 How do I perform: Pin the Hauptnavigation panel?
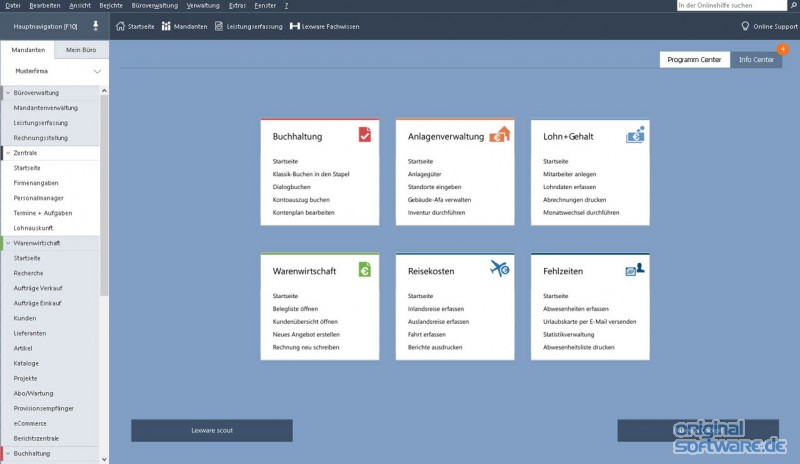click(x=95, y=26)
